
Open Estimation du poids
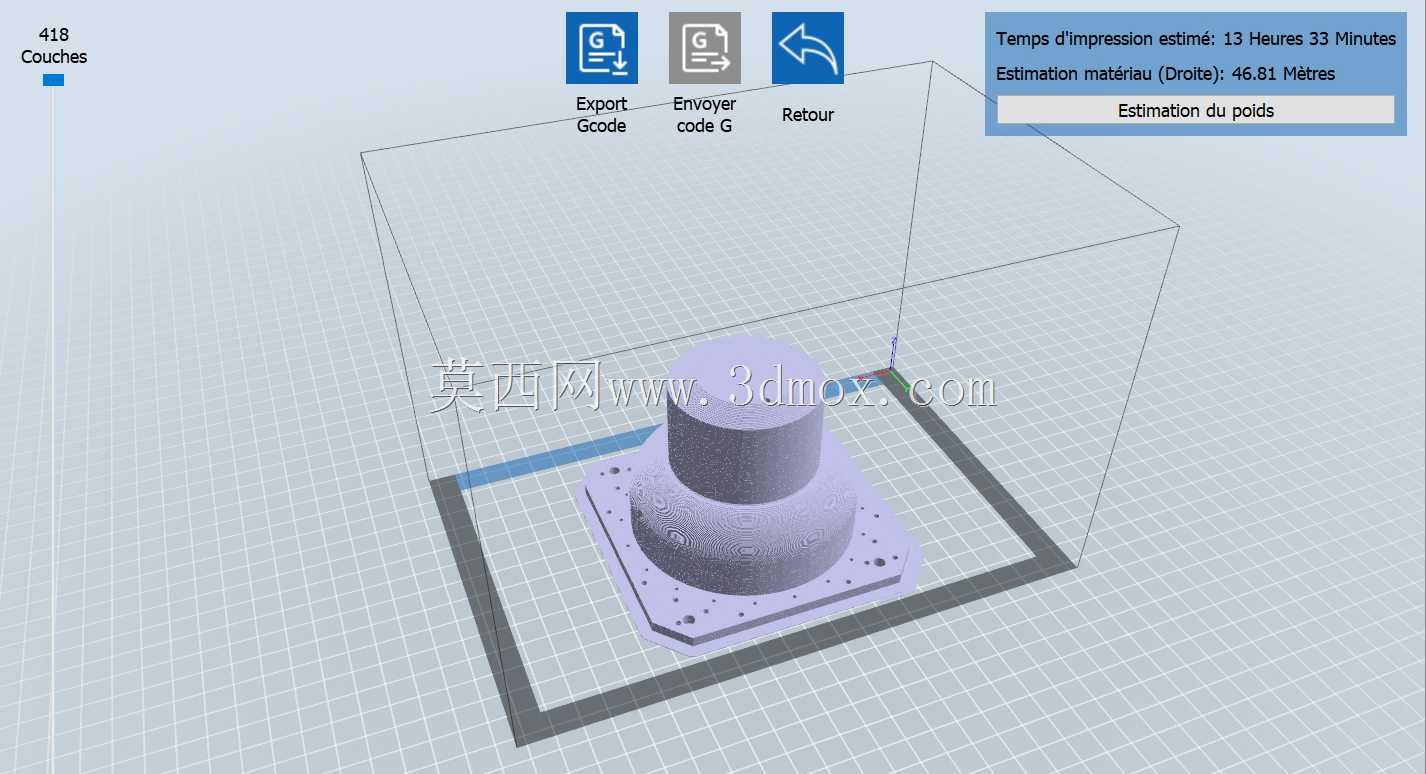[x=1196, y=110]
